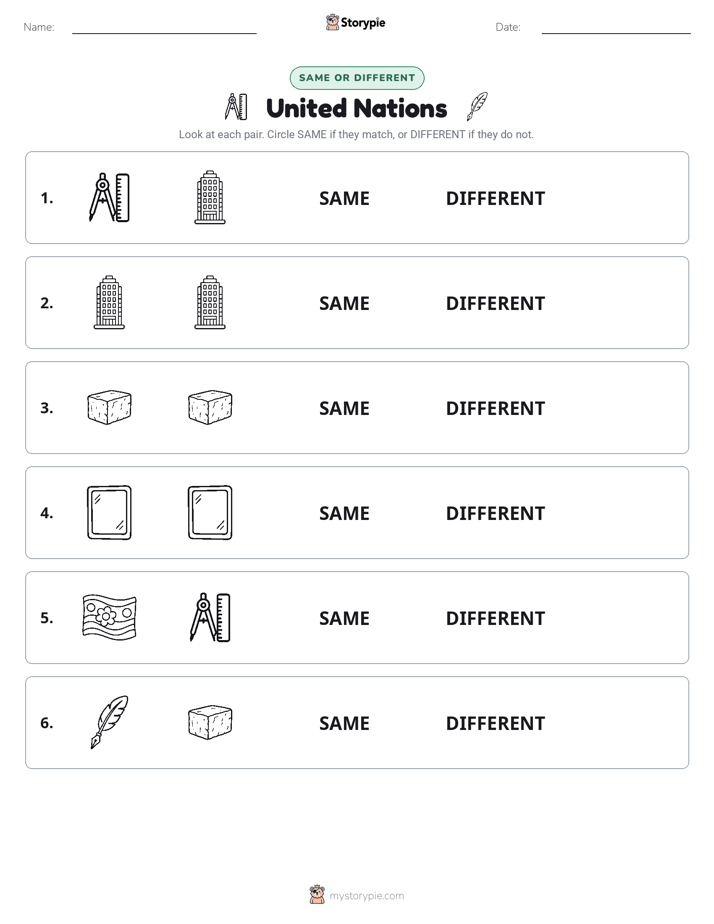The width and height of the screenshot is (714, 924).
Task: Click the flower flag icon in row 5
Action: pyautogui.click(x=109, y=617)
